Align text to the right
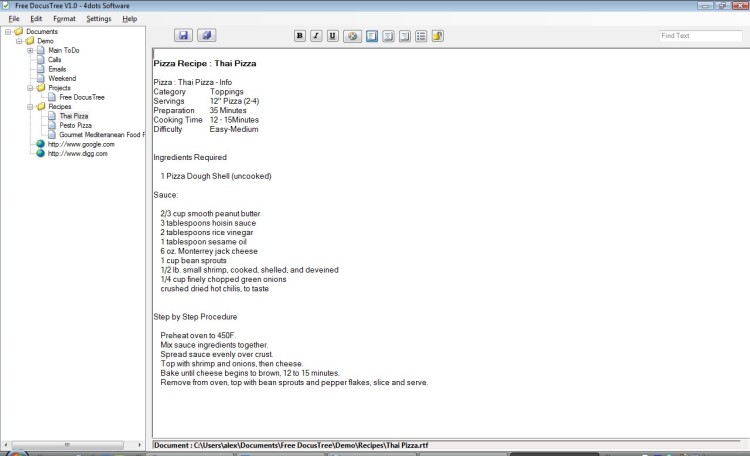The width and height of the screenshot is (750, 456). [x=405, y=36]
